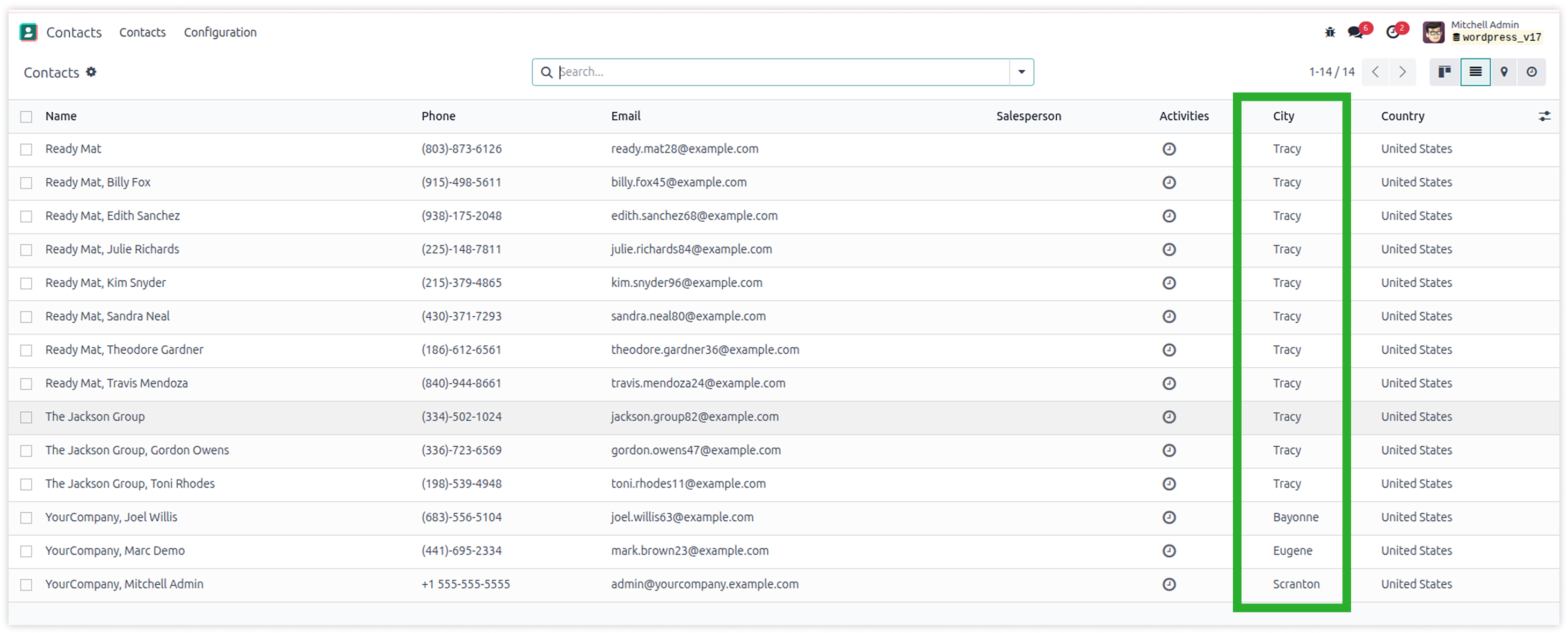Select the Kim Snyder row checkbox

tap(26, 283)
